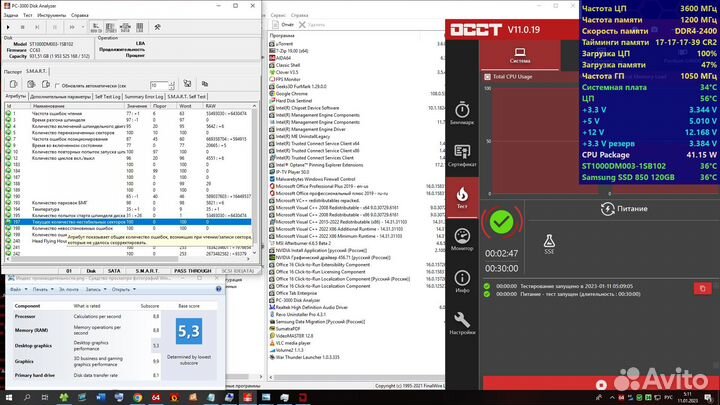Open Windows taskbar search

click(27, 398)
